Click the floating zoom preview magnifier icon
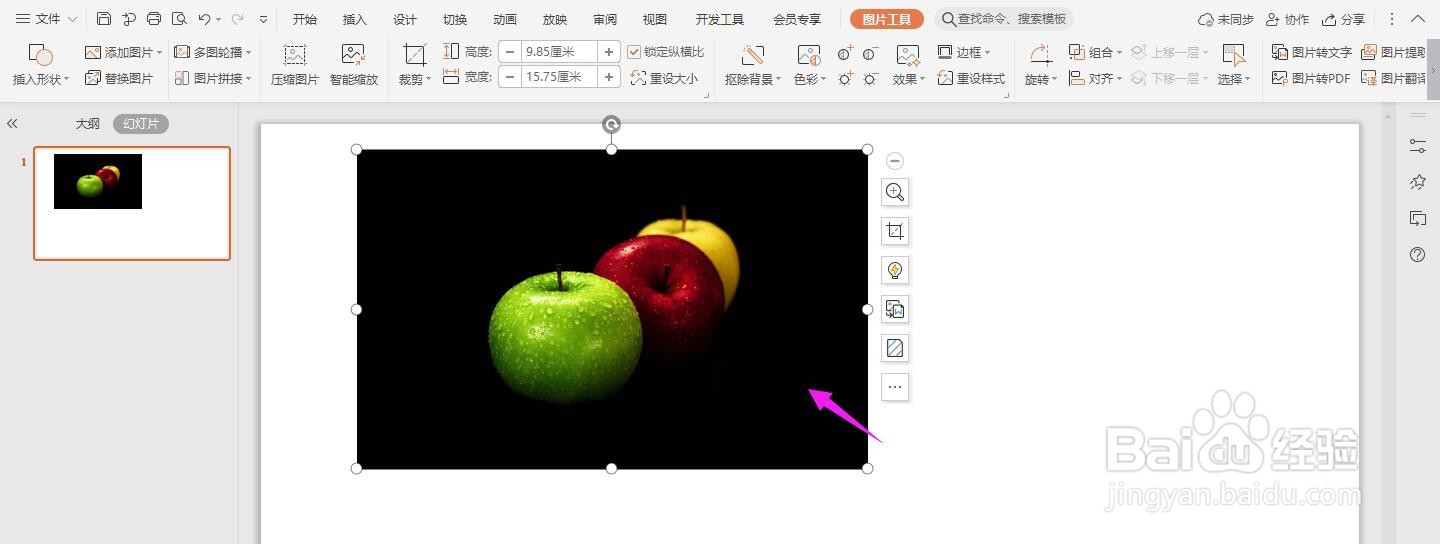The width and height of the screenshot is (1440, 544). (895, 192)
